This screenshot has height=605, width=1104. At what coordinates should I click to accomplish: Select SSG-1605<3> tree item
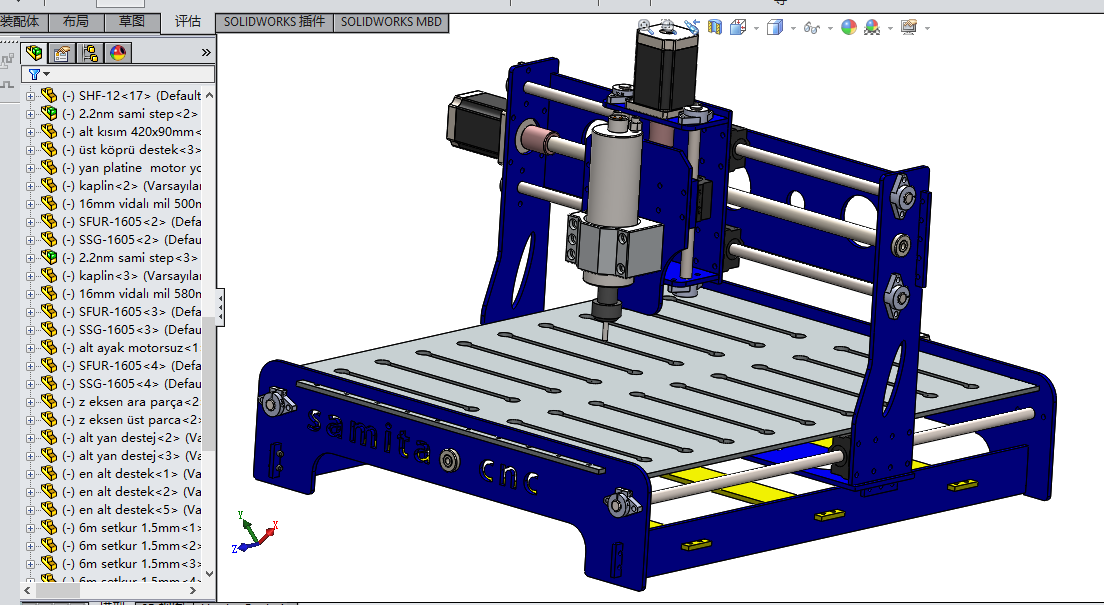tap(131, 330)
